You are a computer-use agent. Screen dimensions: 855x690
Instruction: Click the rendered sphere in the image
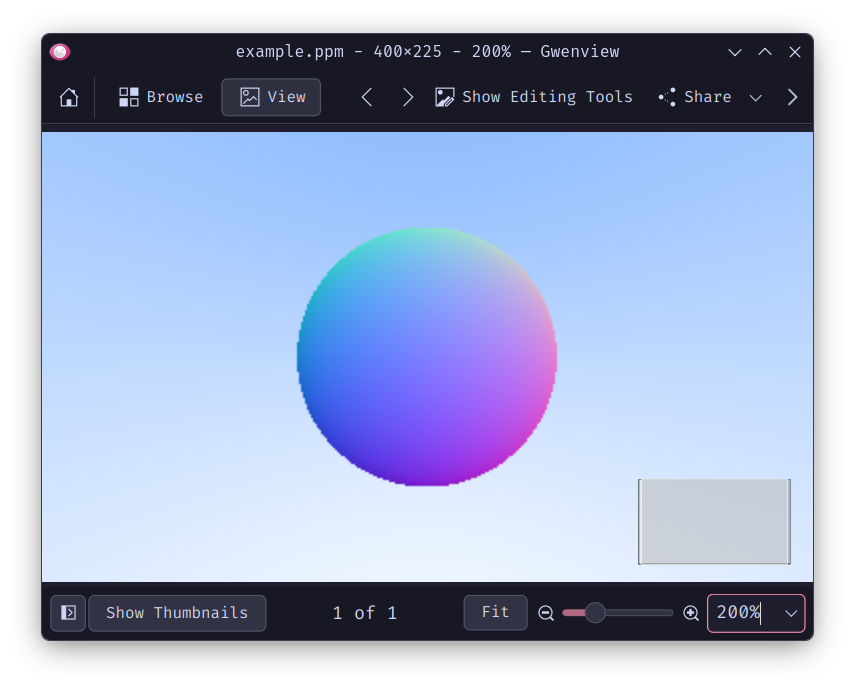(x=427, y=356)
